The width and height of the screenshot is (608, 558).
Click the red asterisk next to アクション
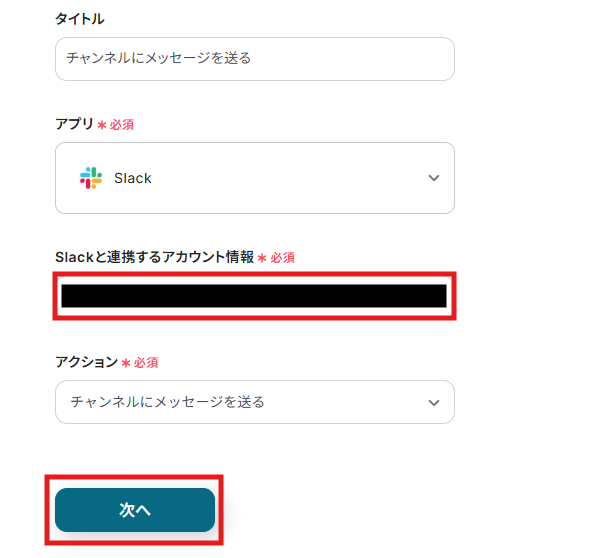point(126,363)
